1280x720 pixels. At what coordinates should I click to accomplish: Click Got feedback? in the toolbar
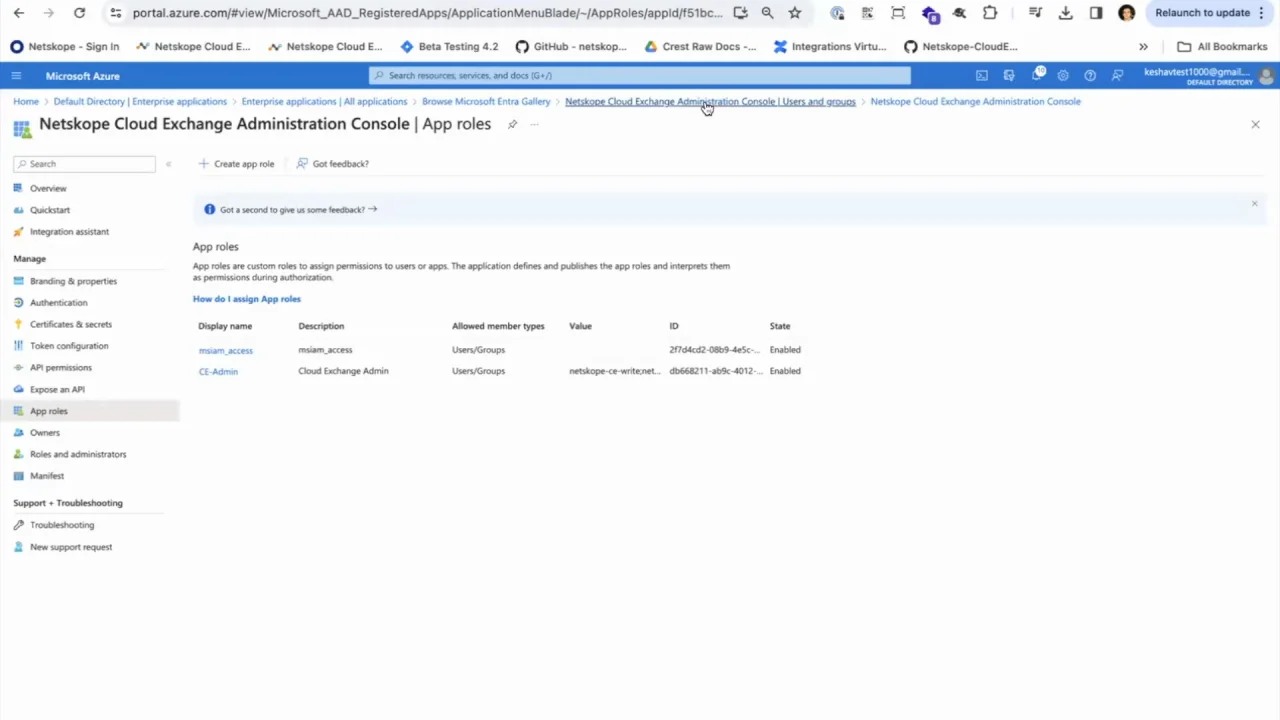point(333,164)
